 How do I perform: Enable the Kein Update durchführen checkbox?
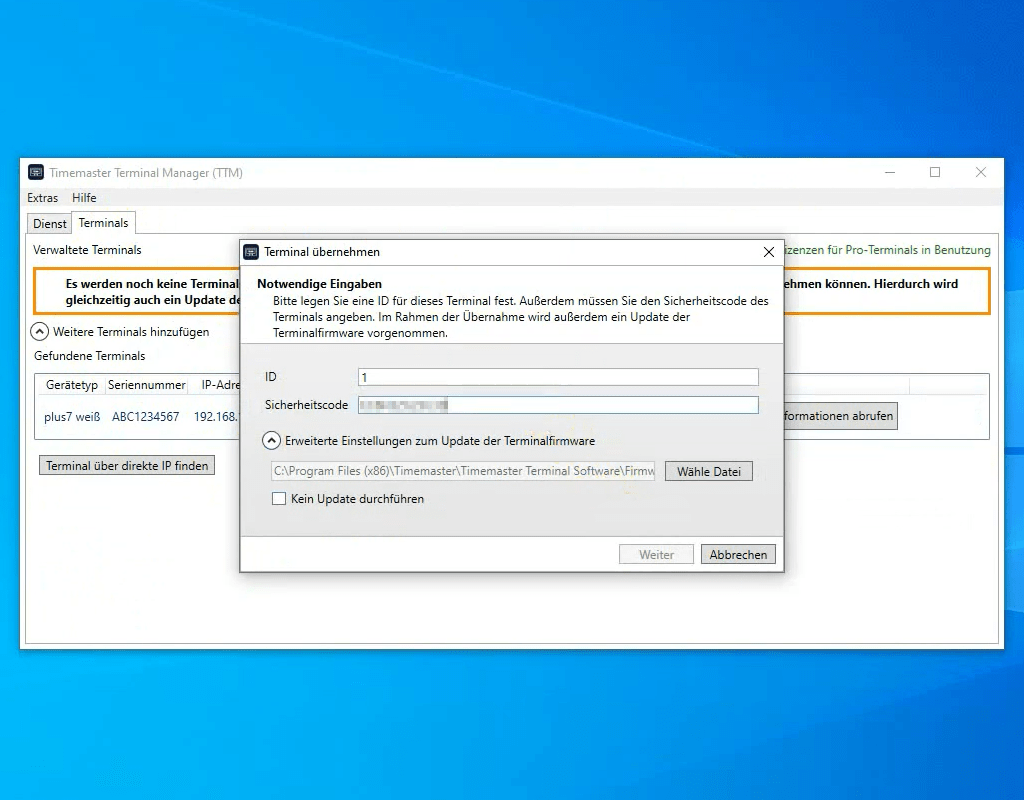click(x=279, y=499)
